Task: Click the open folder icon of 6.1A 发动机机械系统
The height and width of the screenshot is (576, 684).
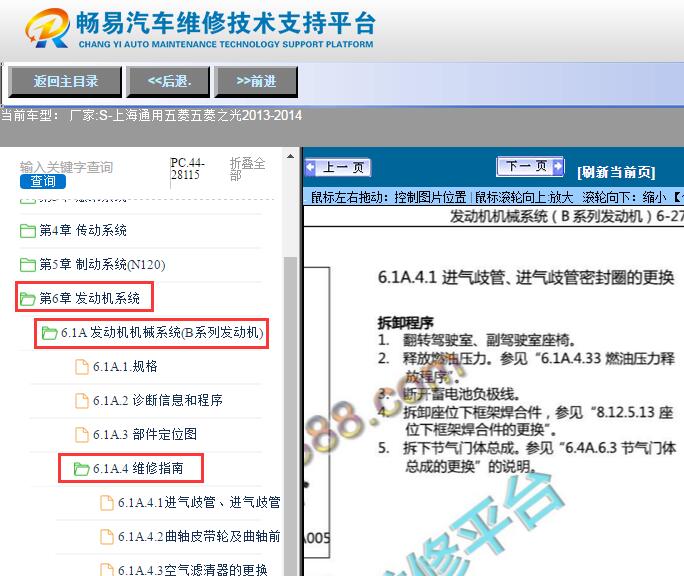Action: [49, 333]
